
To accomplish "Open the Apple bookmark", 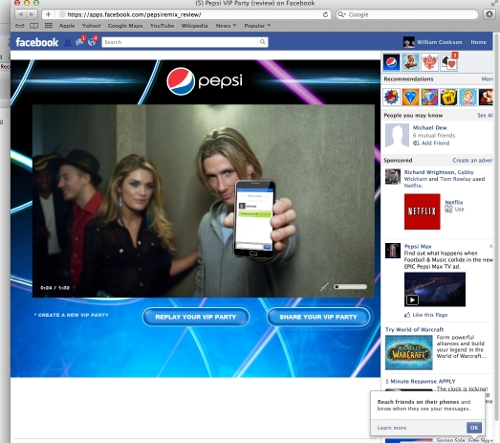I will [x=67, y=26].
